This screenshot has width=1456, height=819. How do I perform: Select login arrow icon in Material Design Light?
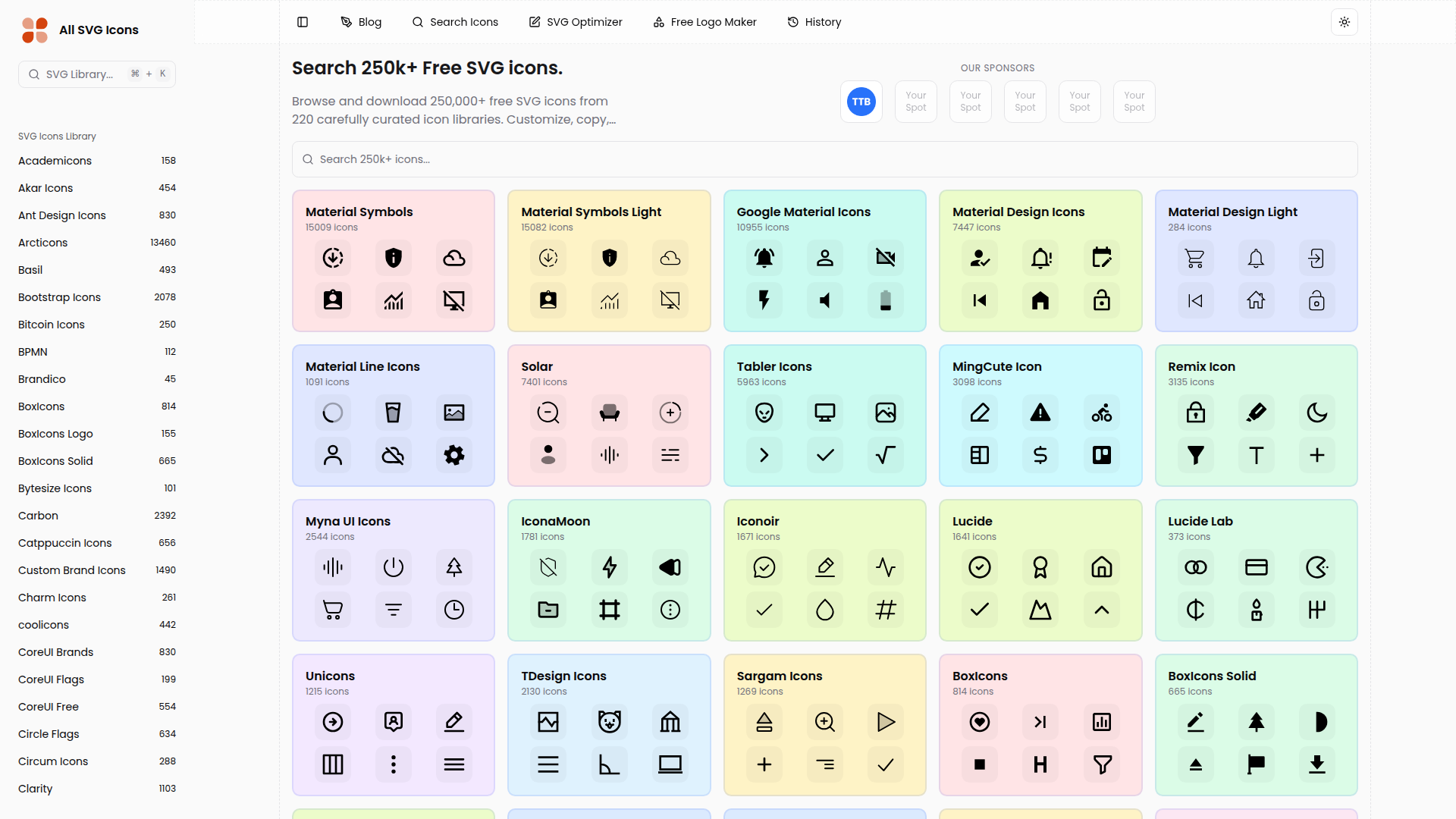pos(1317,258)
